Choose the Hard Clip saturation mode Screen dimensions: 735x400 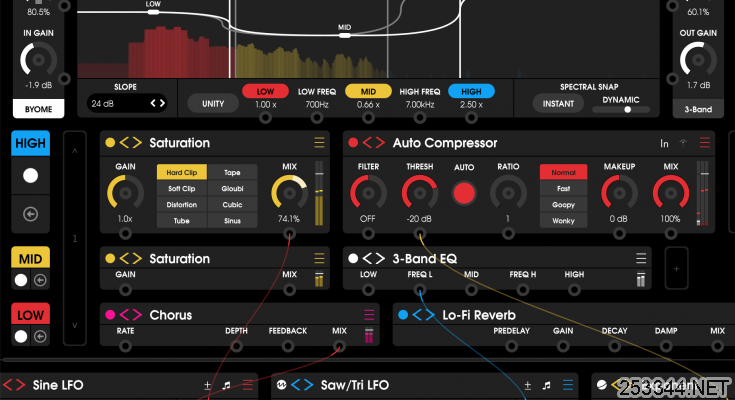[x=182, y=172]
